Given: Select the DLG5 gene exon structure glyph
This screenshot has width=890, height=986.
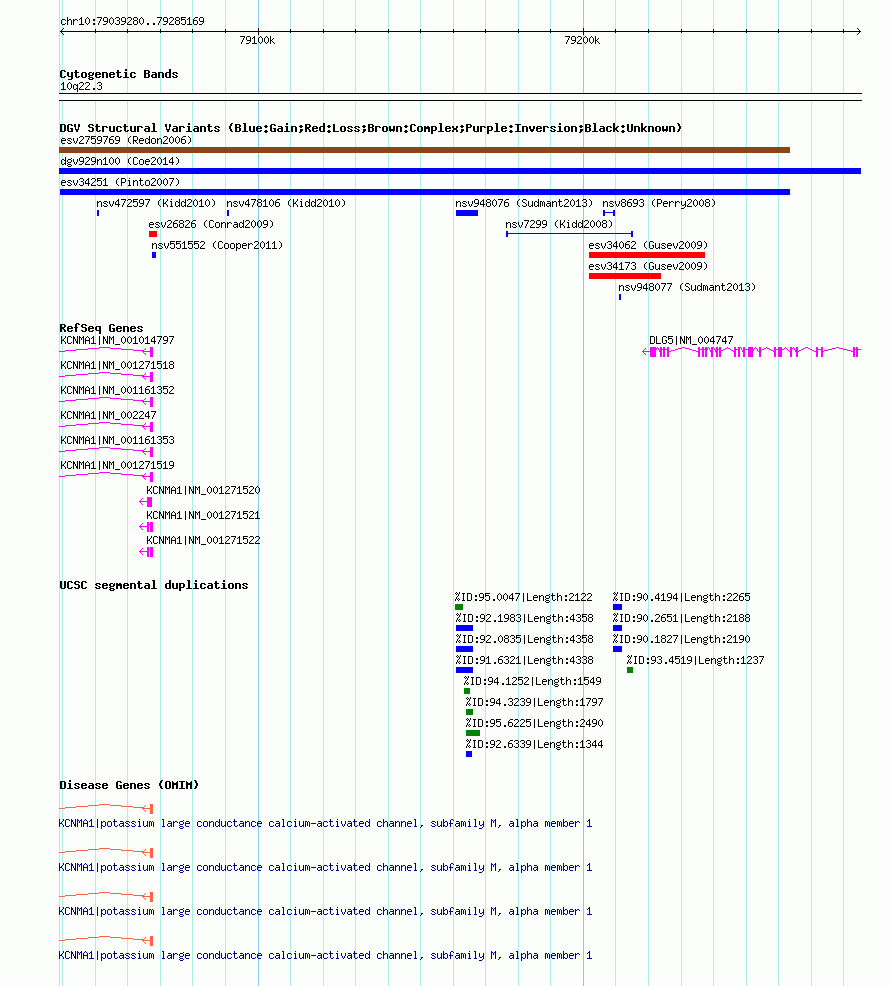Looking at the screenshot, I should tap(751, 352).
